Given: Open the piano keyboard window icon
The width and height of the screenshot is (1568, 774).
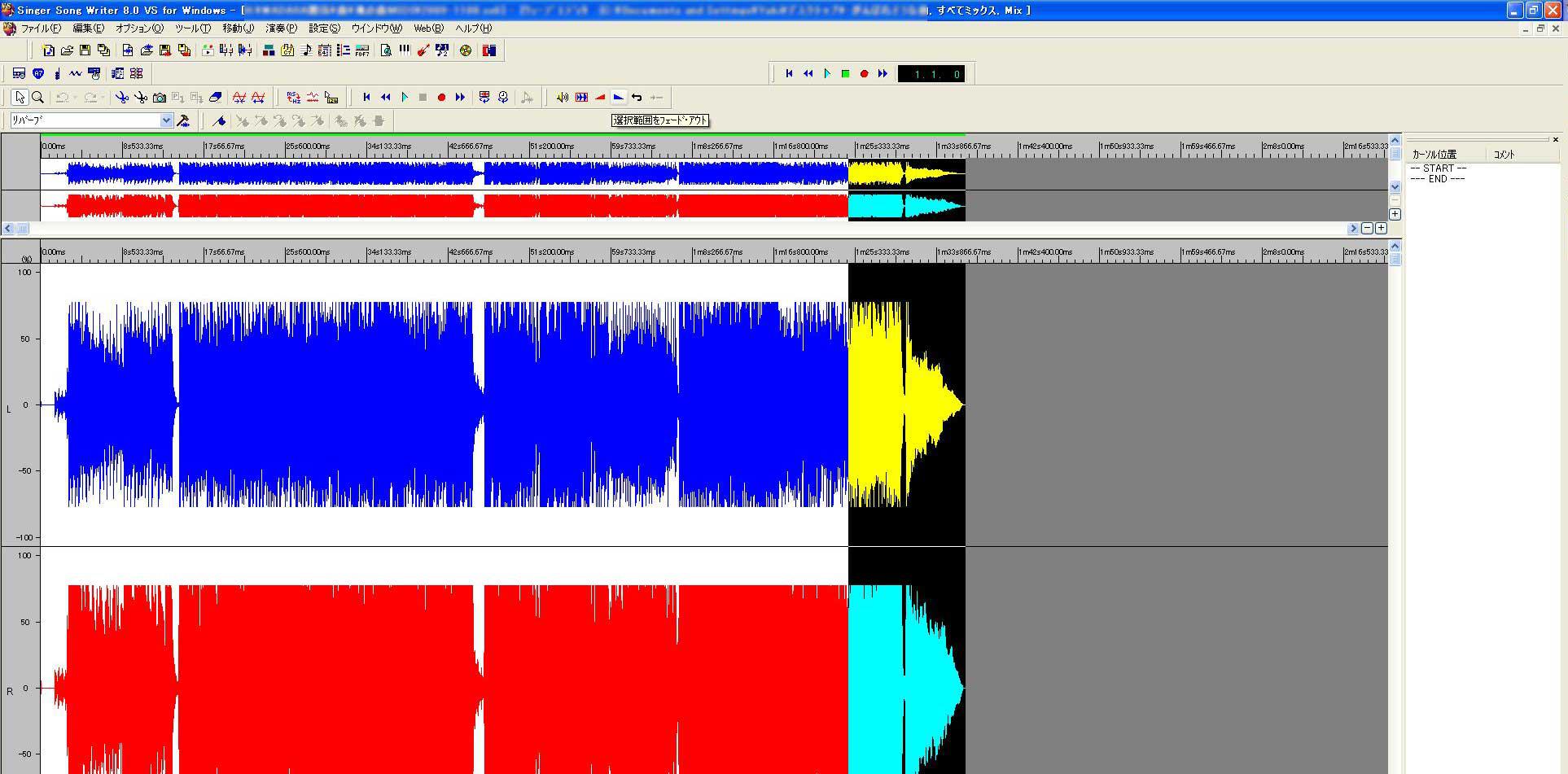Looking at the screenshot, I should 405,50.
